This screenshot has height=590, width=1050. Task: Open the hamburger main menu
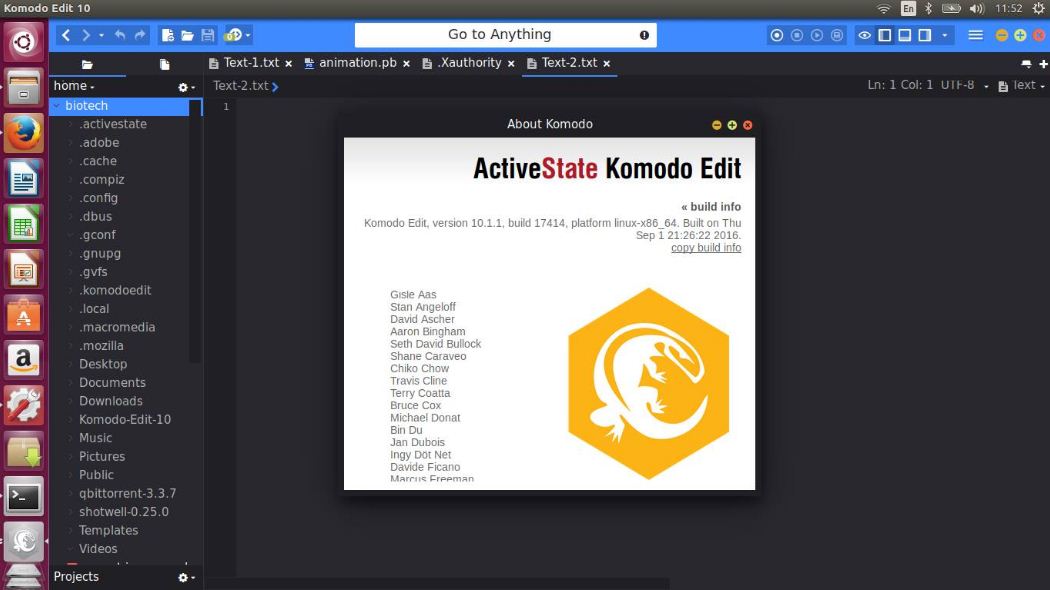[x=976, y=35]
